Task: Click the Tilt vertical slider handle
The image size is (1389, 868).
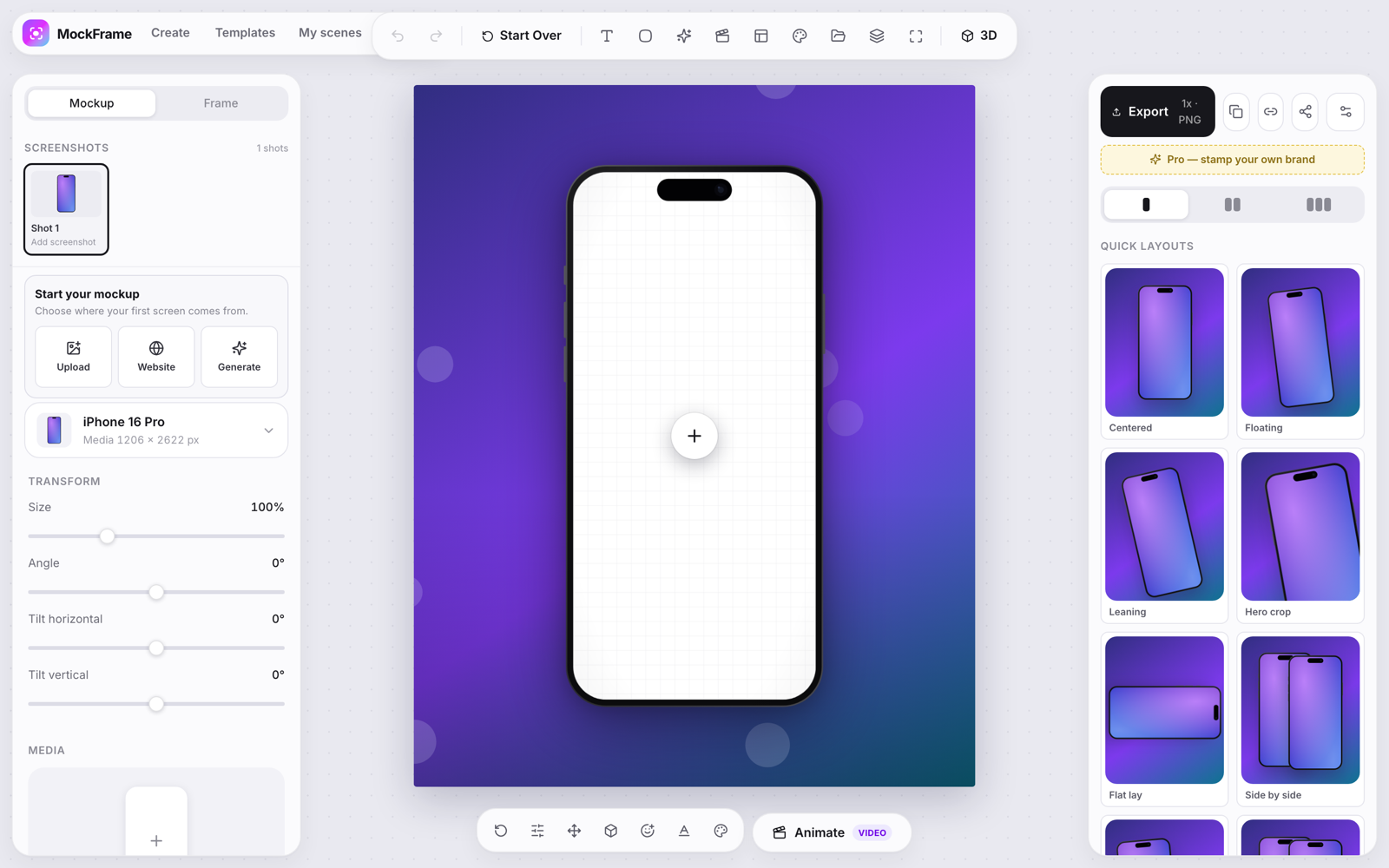Action: click(156, 704)
